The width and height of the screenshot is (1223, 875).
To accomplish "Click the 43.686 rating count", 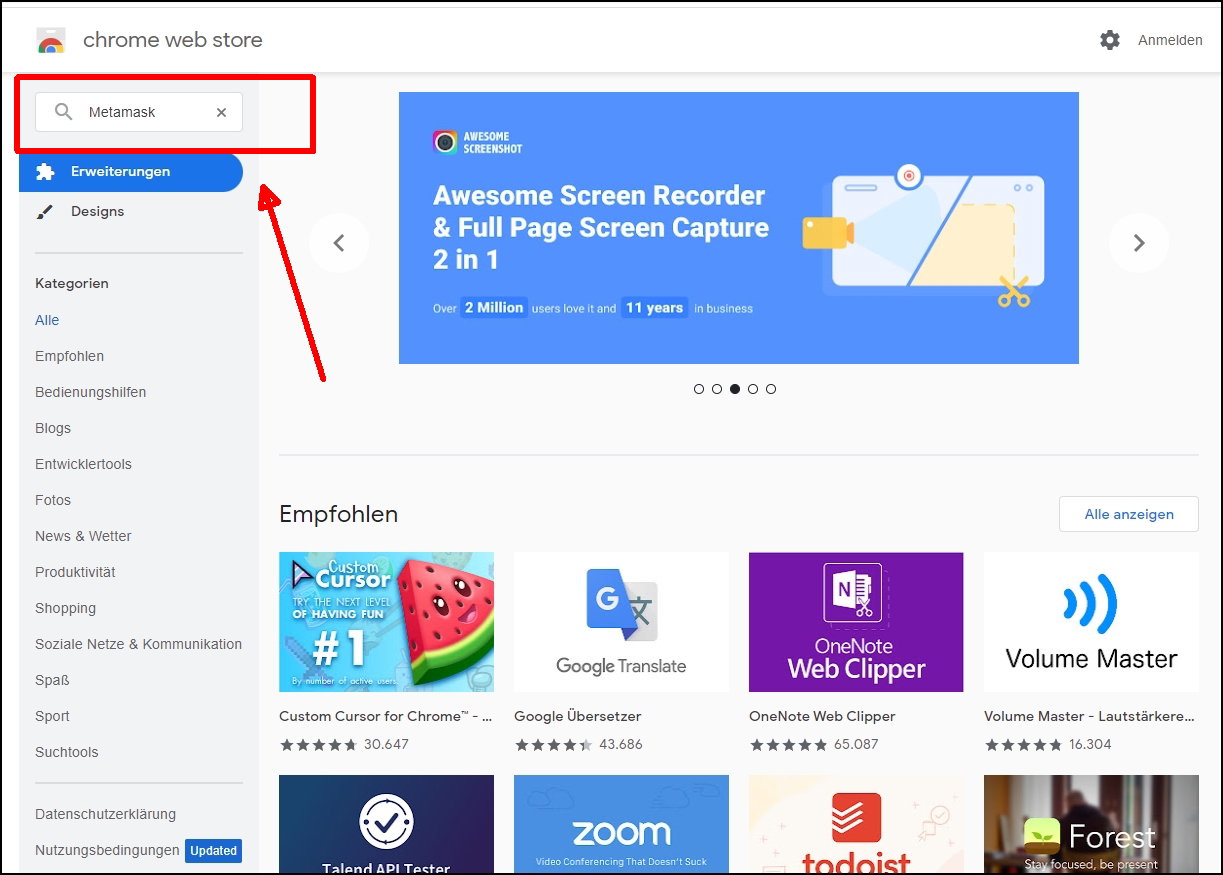I will click(x=621, y=744).
